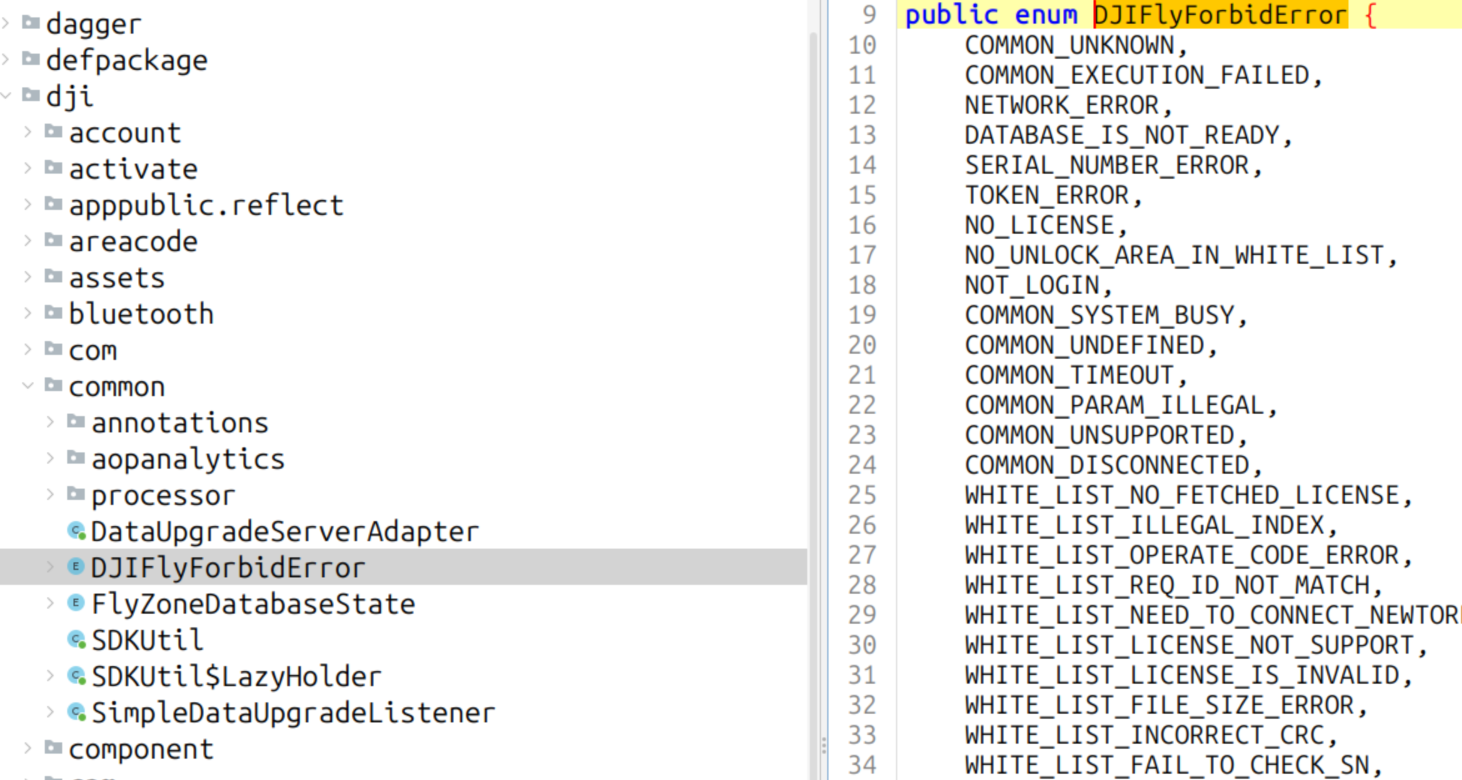Click the bluetooth package folder icon
The height and width of the screenshot is (780, 1462).
[54, 313]
